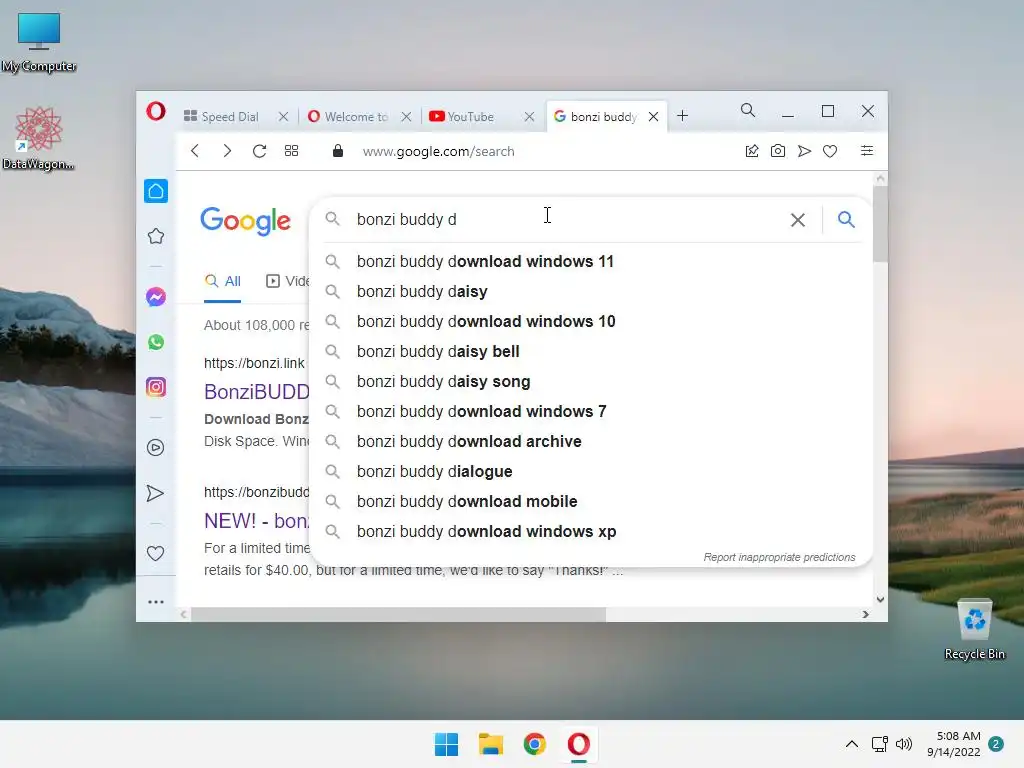Image resolution: width=1024 pixels, height=768 pixels.
Task: Select the All results tab
Action: (x=223, y=281)
